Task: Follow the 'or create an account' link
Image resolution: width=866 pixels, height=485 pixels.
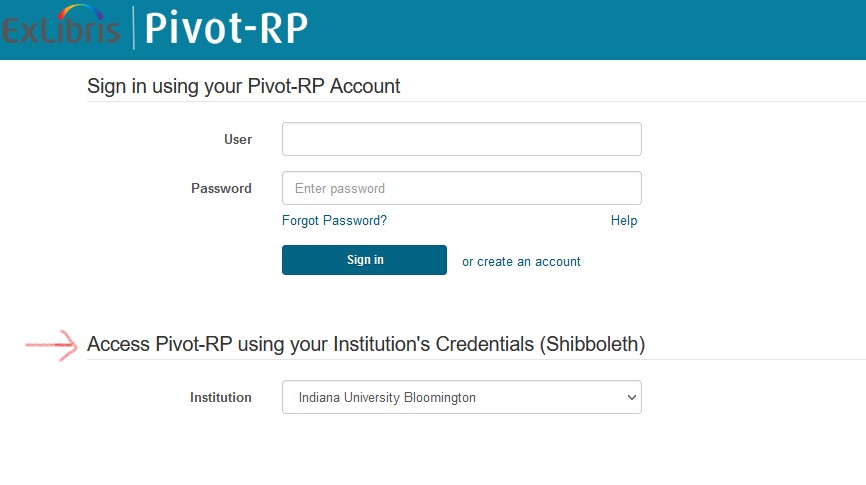Action: [521, 261]
